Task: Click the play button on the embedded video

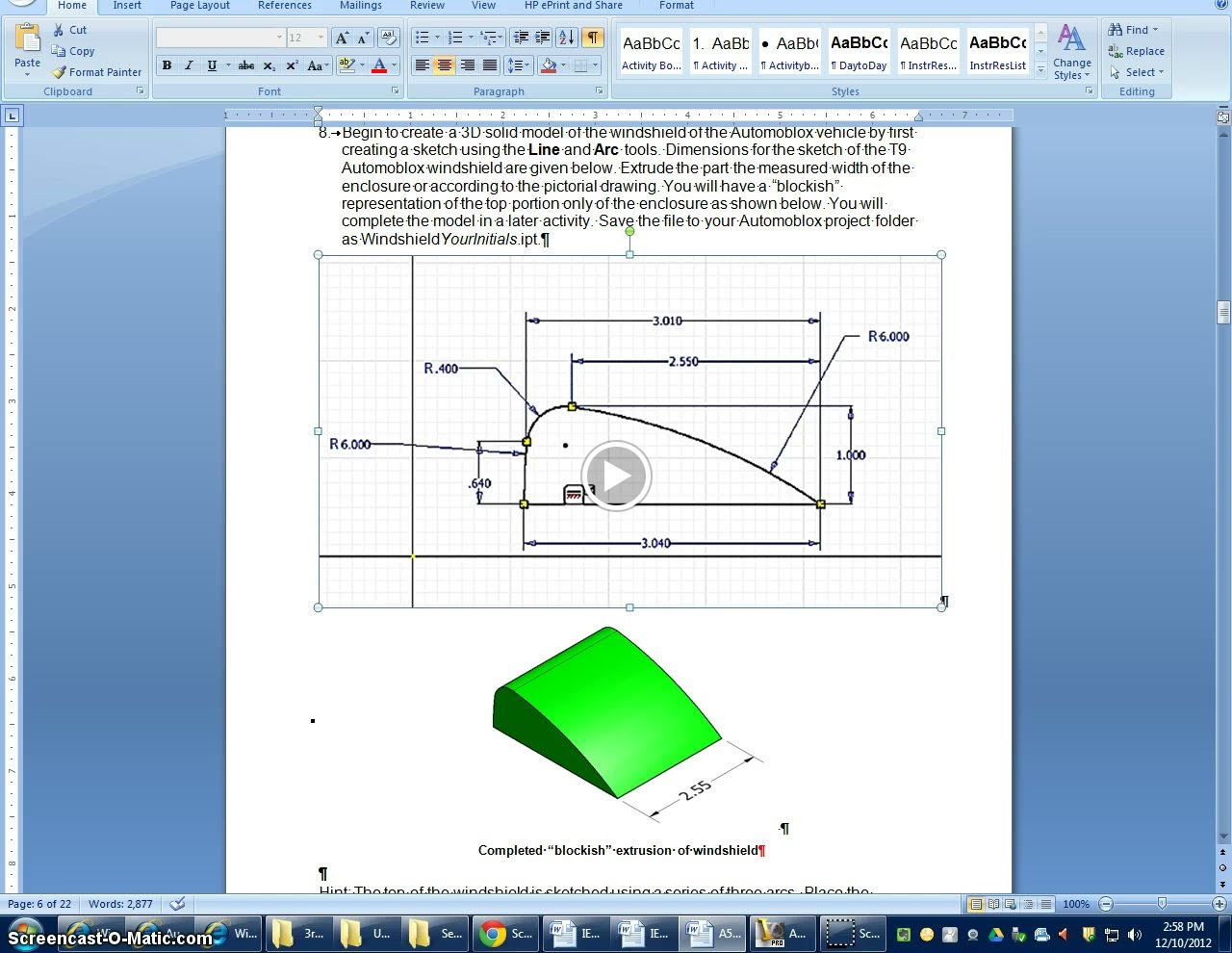Action: pos(616,475)
